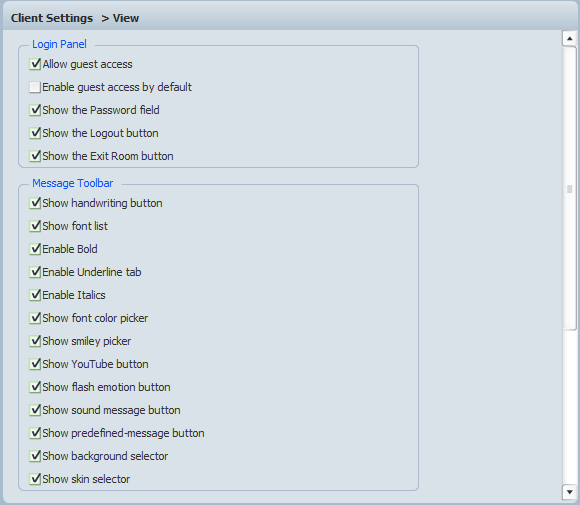Viewport: 580px width, 505px height.
Task: Disable Show the Logout button
Action: pos(35,133)
